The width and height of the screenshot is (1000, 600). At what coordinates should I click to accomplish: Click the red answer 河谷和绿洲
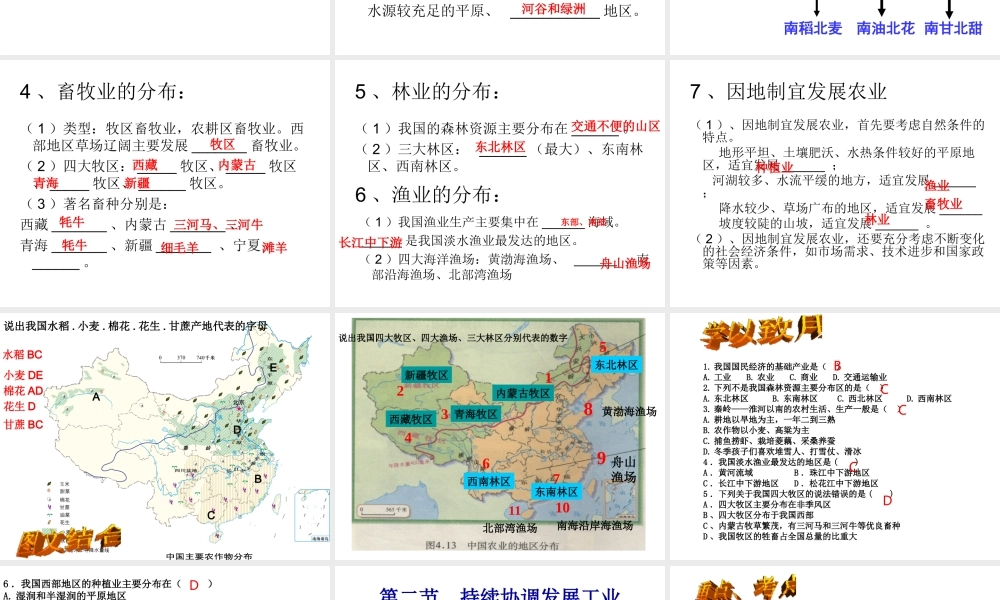pos(553,9)
